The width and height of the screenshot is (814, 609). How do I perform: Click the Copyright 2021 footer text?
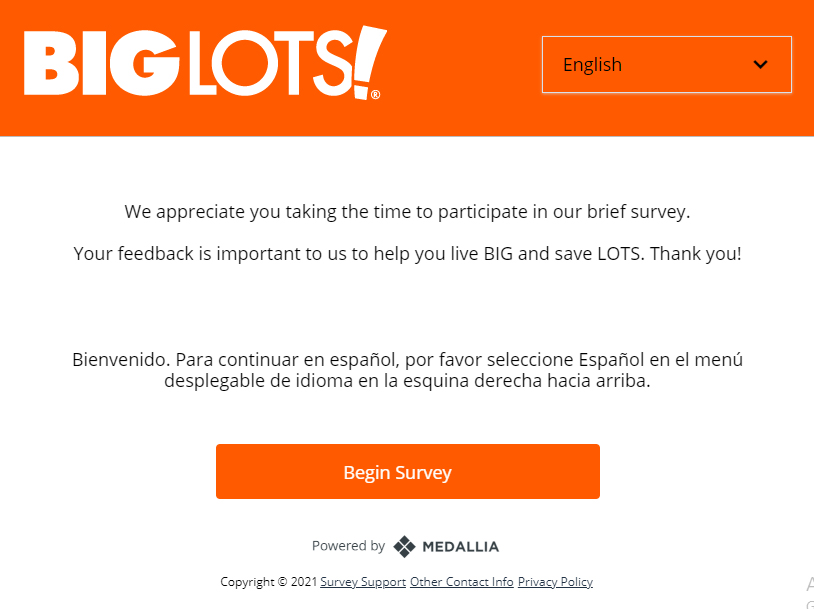click(x=268, y=582)
